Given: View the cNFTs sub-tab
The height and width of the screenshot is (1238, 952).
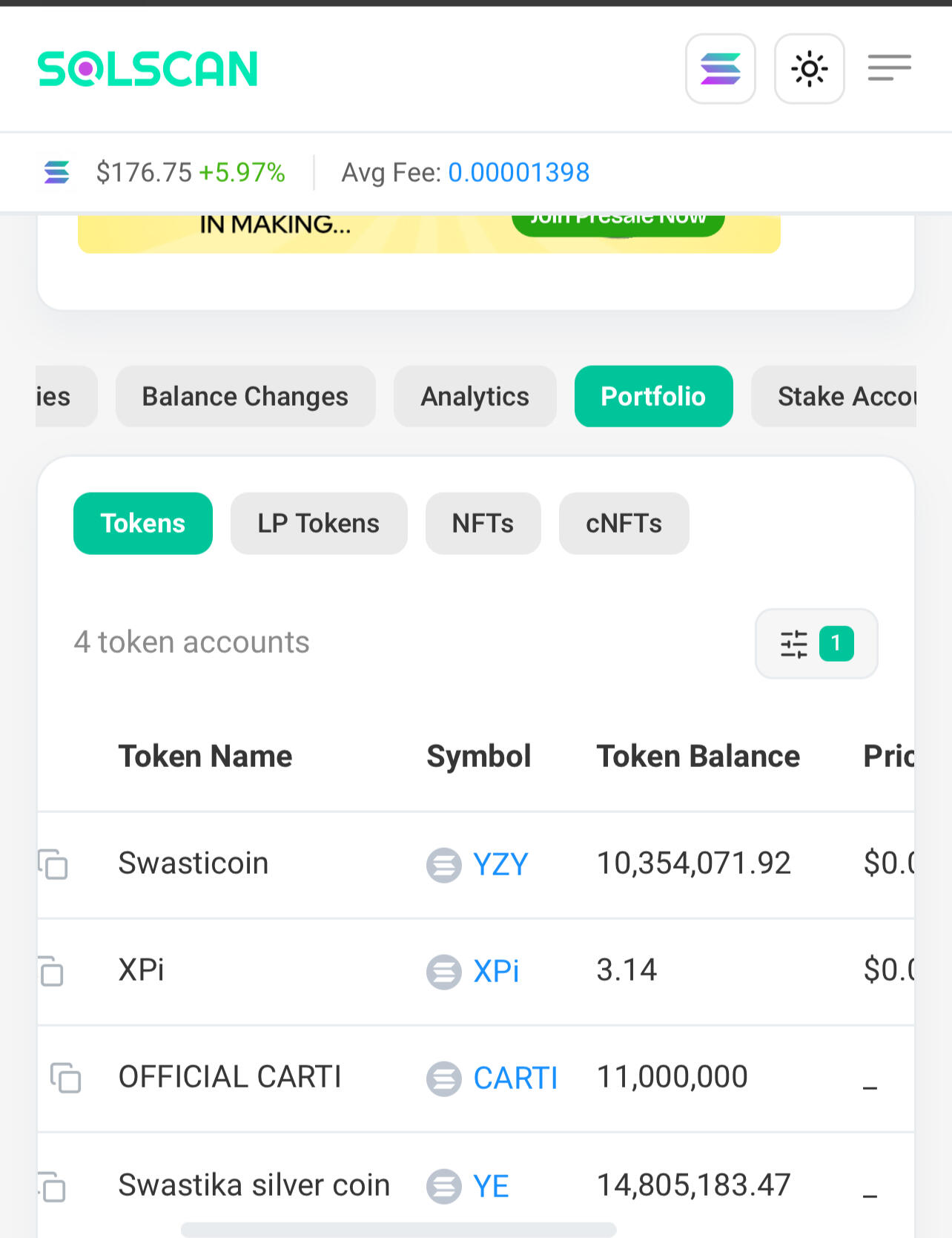Looking at the screenshot, I should pyautogui.click(x=624, y=524).
